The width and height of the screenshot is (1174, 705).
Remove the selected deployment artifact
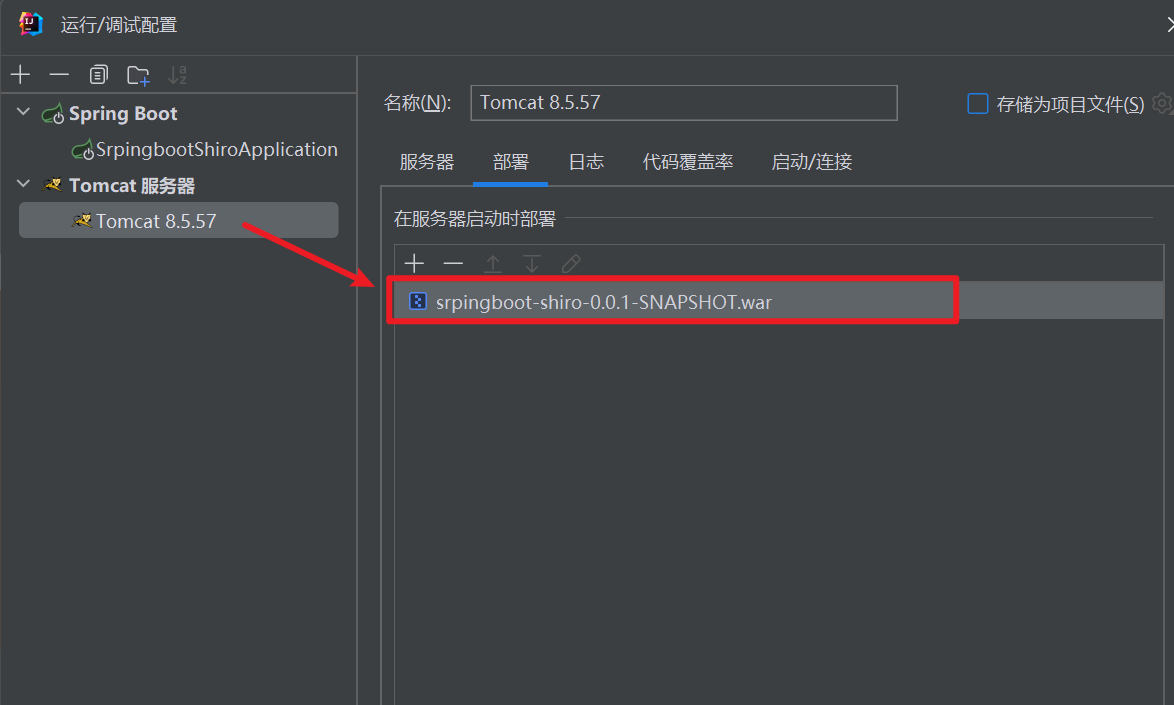(453, 263)
